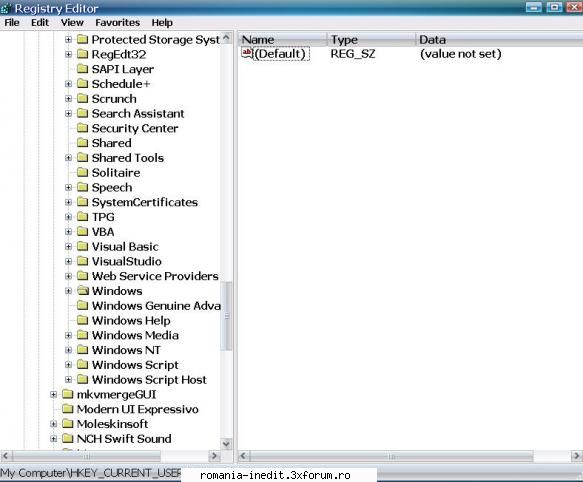Click the open Windows folder icon
This screenshot has height=482, width=583.
tap(83, 291)
